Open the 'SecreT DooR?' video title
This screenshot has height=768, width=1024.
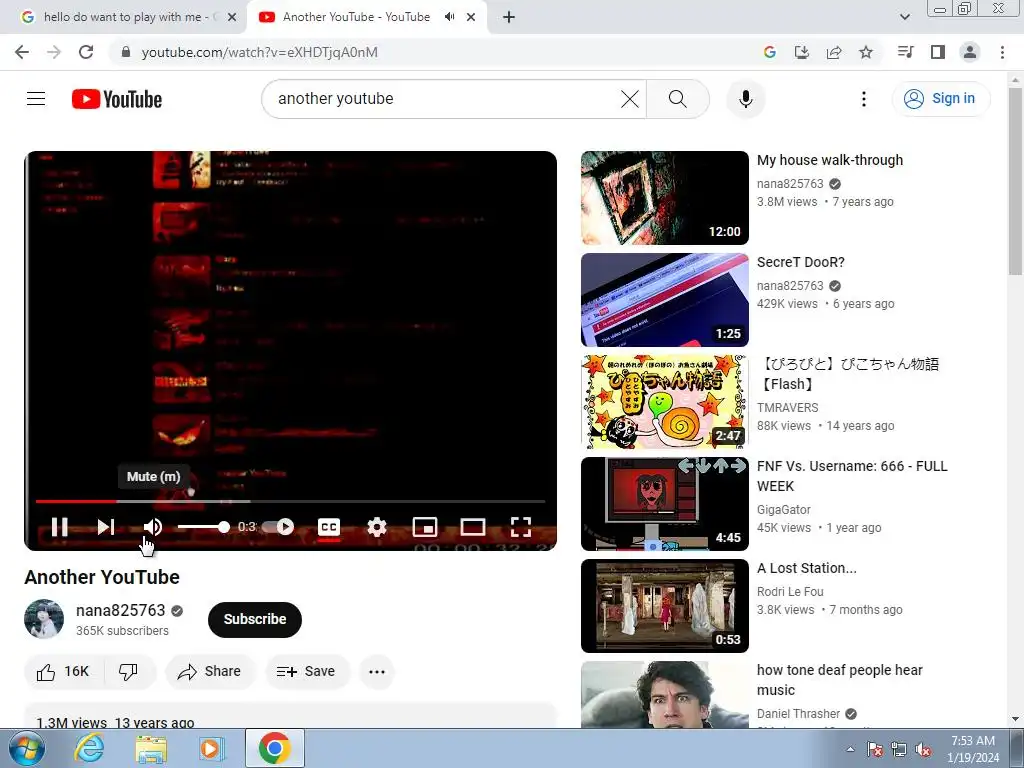click(x=800, y=262)
